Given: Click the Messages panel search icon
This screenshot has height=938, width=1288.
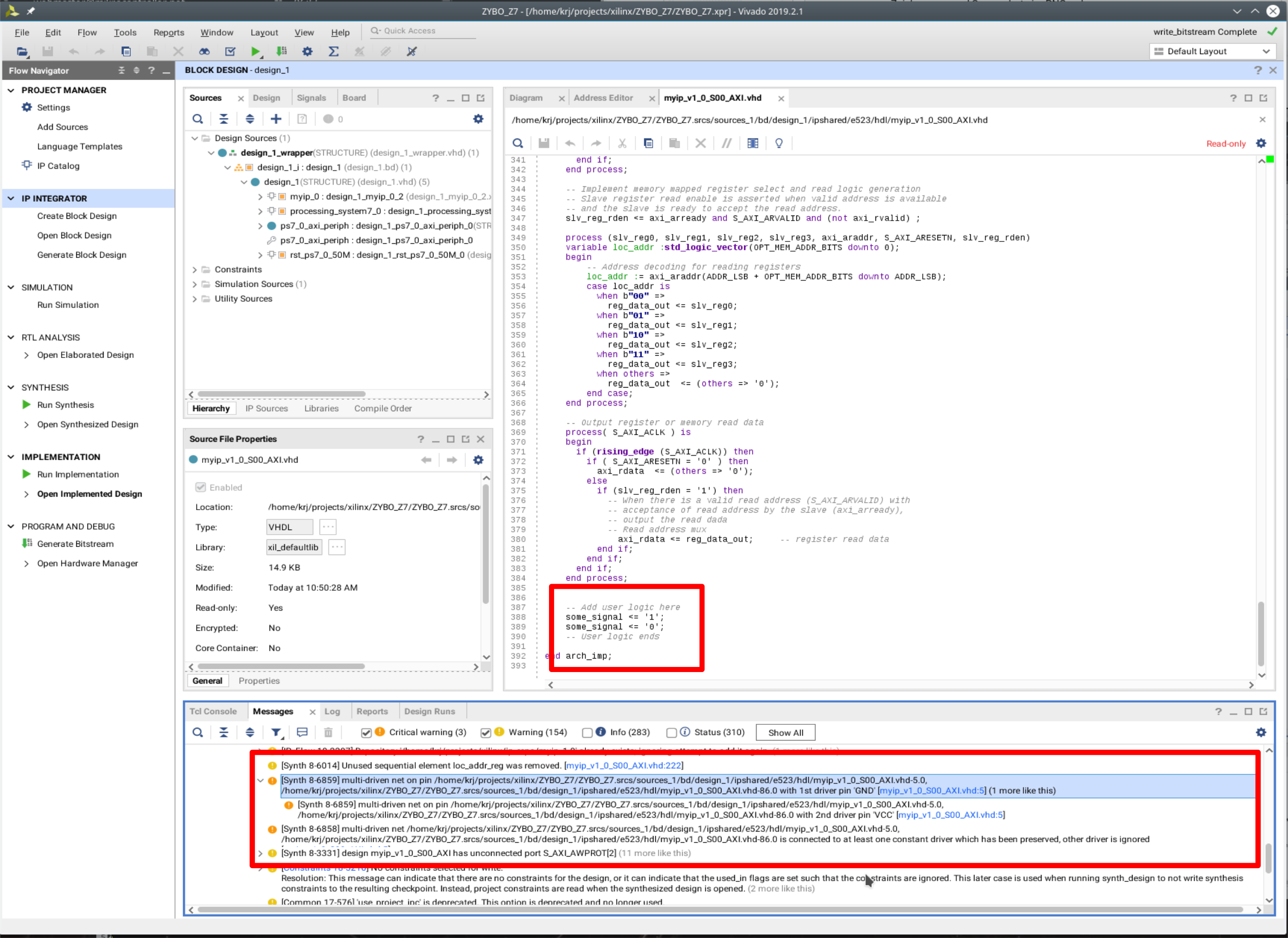Looking at the screenshot, I should 197,733.
